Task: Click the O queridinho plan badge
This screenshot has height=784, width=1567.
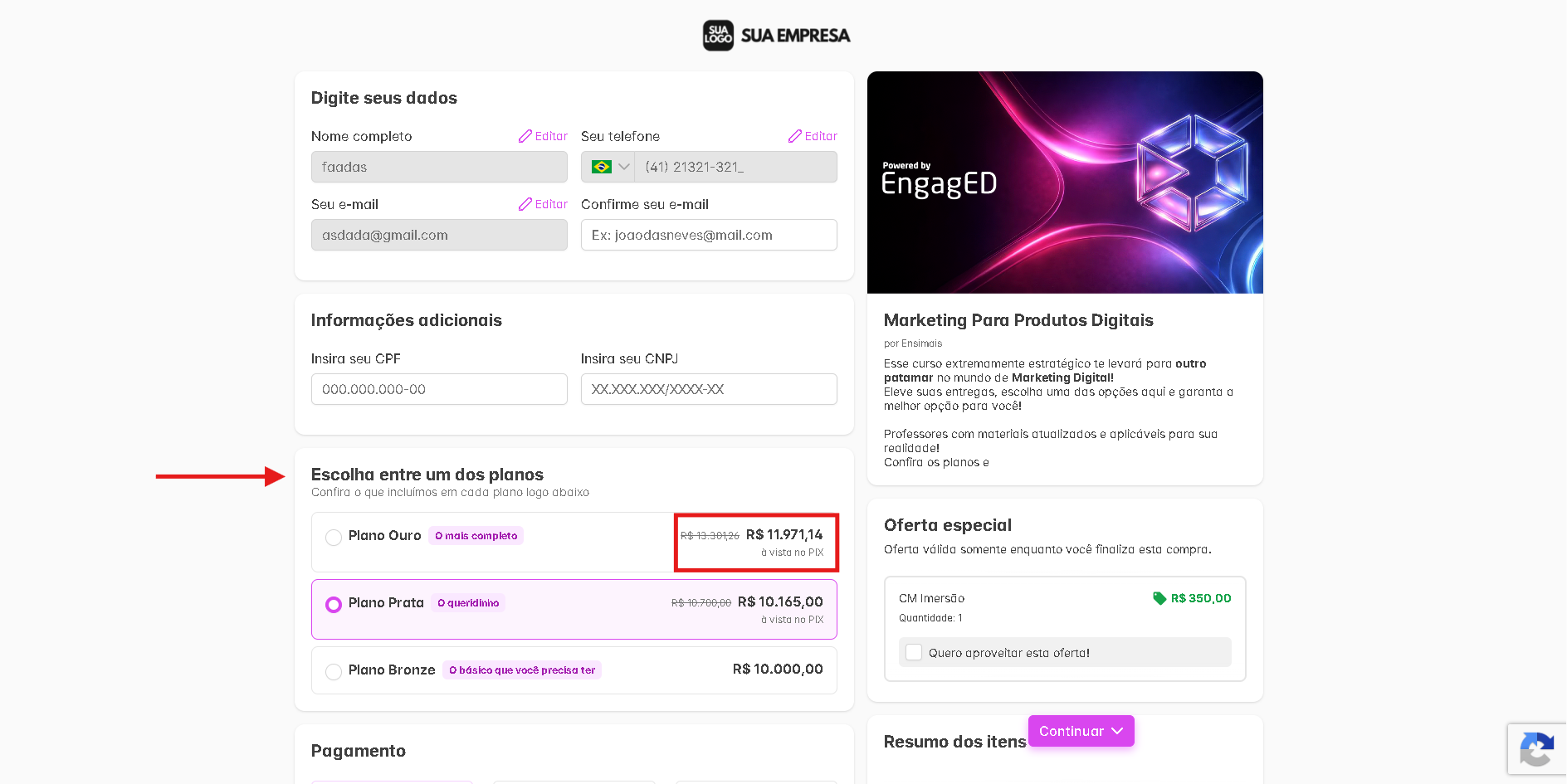Action: coord(468,603)
